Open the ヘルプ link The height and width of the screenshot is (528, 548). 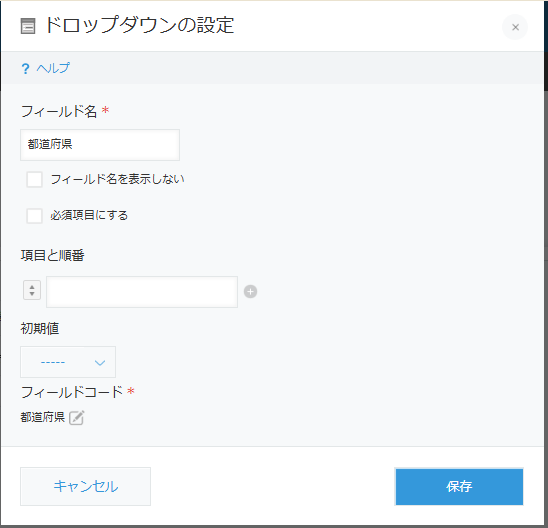53,68
